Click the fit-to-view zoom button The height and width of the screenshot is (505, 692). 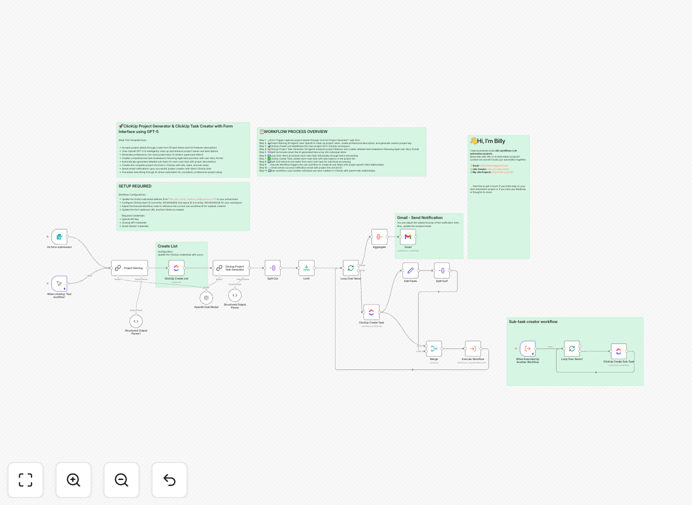pyautogui.click(x=26, y=480)
